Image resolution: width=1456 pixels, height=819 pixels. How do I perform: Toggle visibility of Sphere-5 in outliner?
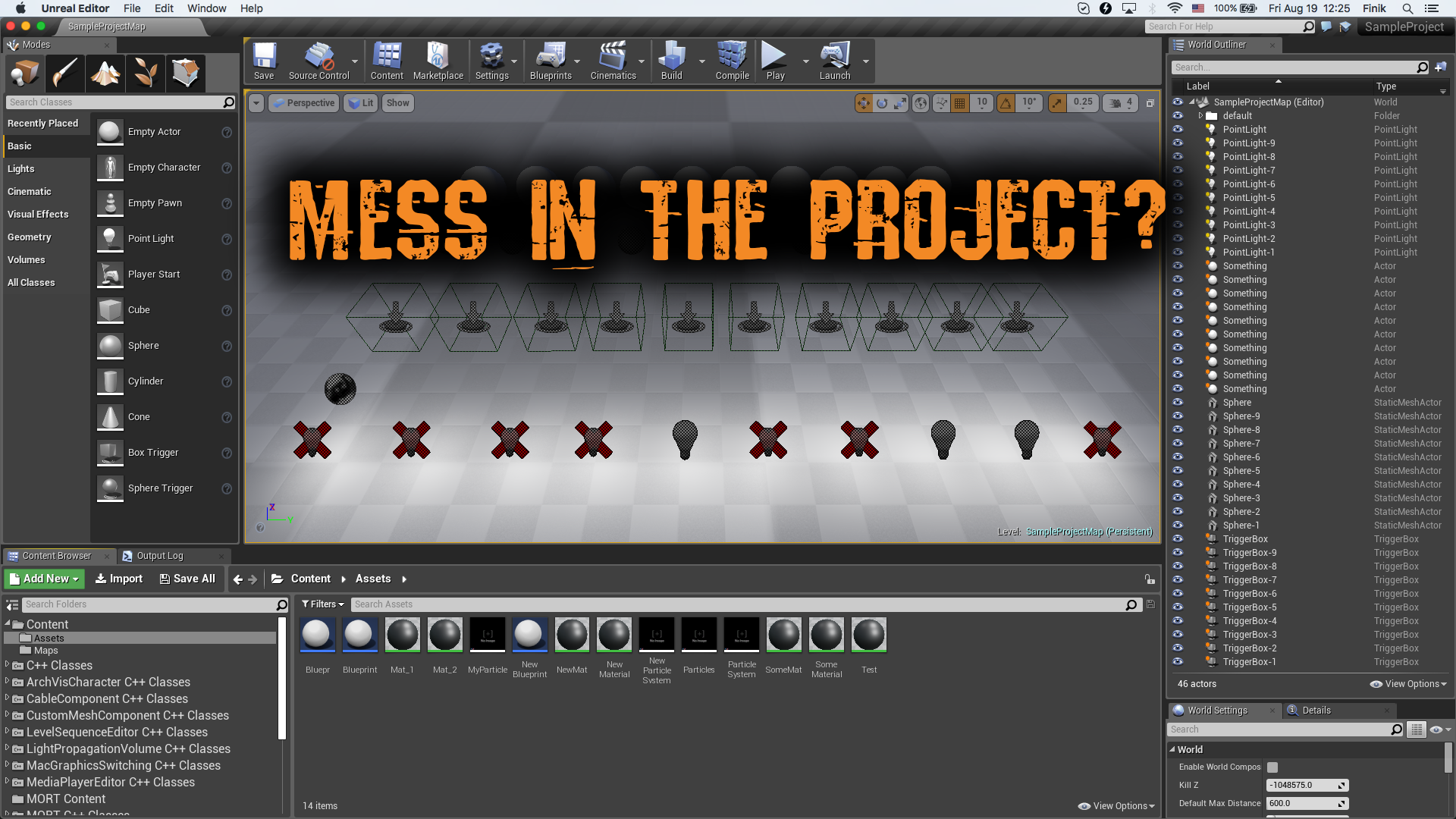point(1178,470)
